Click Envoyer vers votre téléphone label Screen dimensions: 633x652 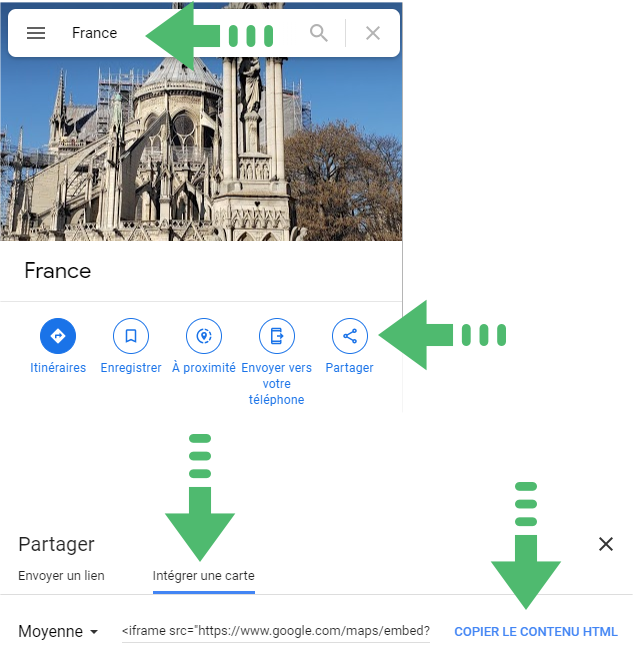pos(277,383)
